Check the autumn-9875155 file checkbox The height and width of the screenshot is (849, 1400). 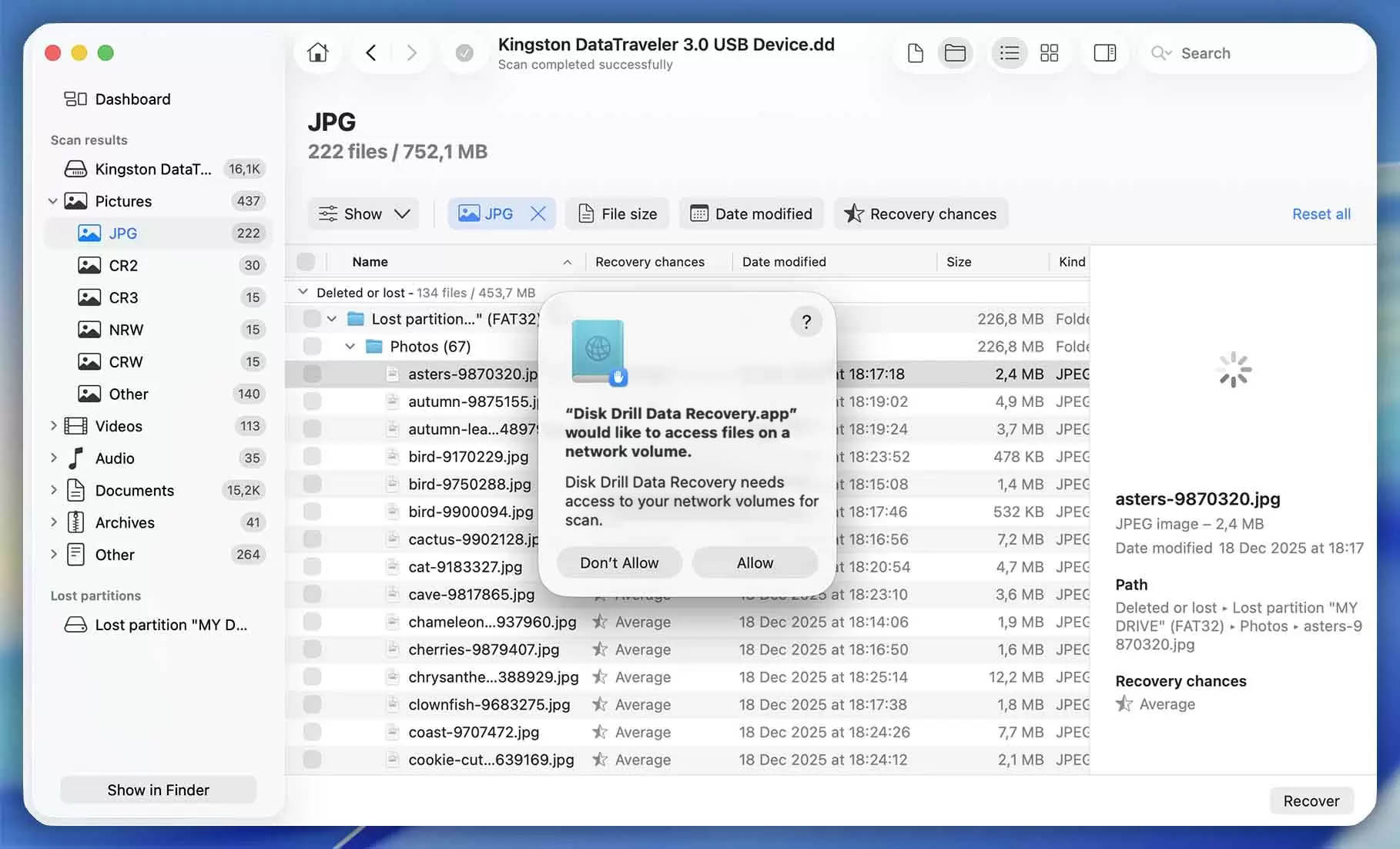pyautogui.click(x=312, y=401)
